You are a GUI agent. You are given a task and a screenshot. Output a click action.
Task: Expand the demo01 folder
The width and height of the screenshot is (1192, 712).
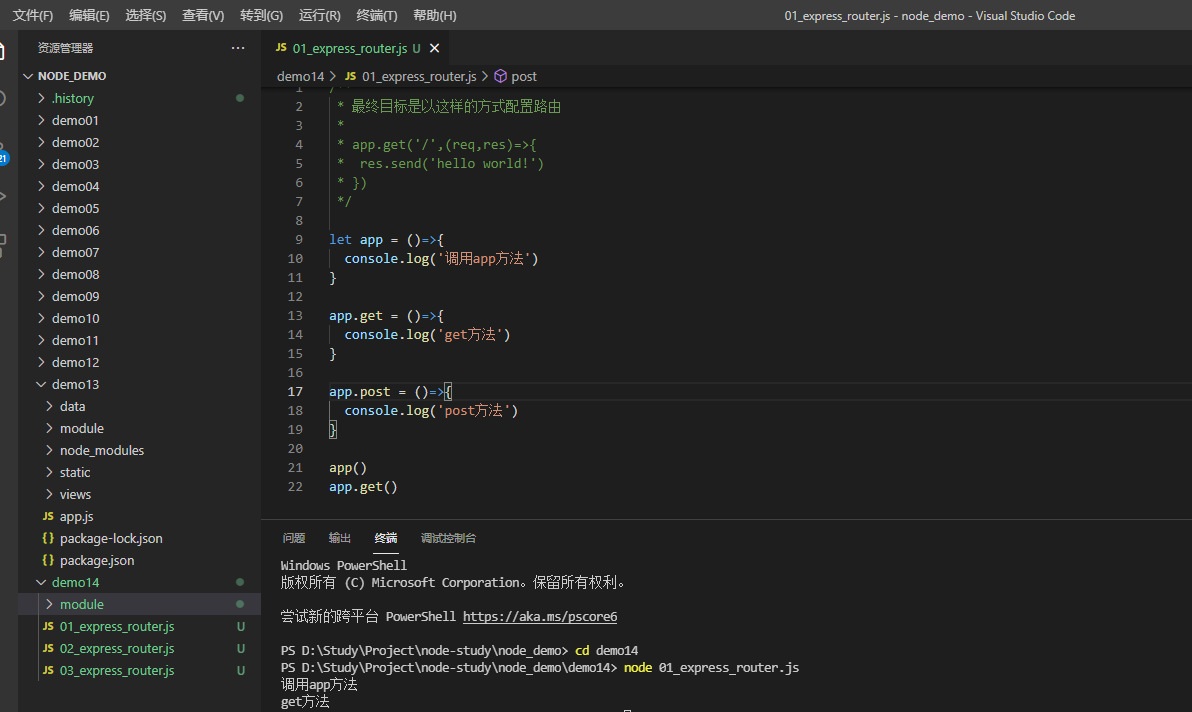[x=41, y=120]
